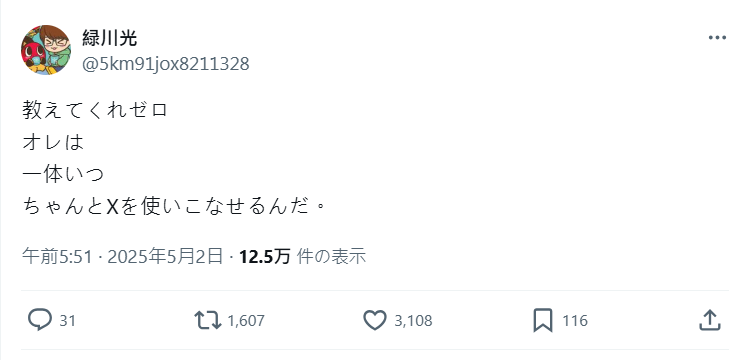Like the tweet with the heart icon
Viewport: 742px width, 360px height.
[x=375, y=320]
